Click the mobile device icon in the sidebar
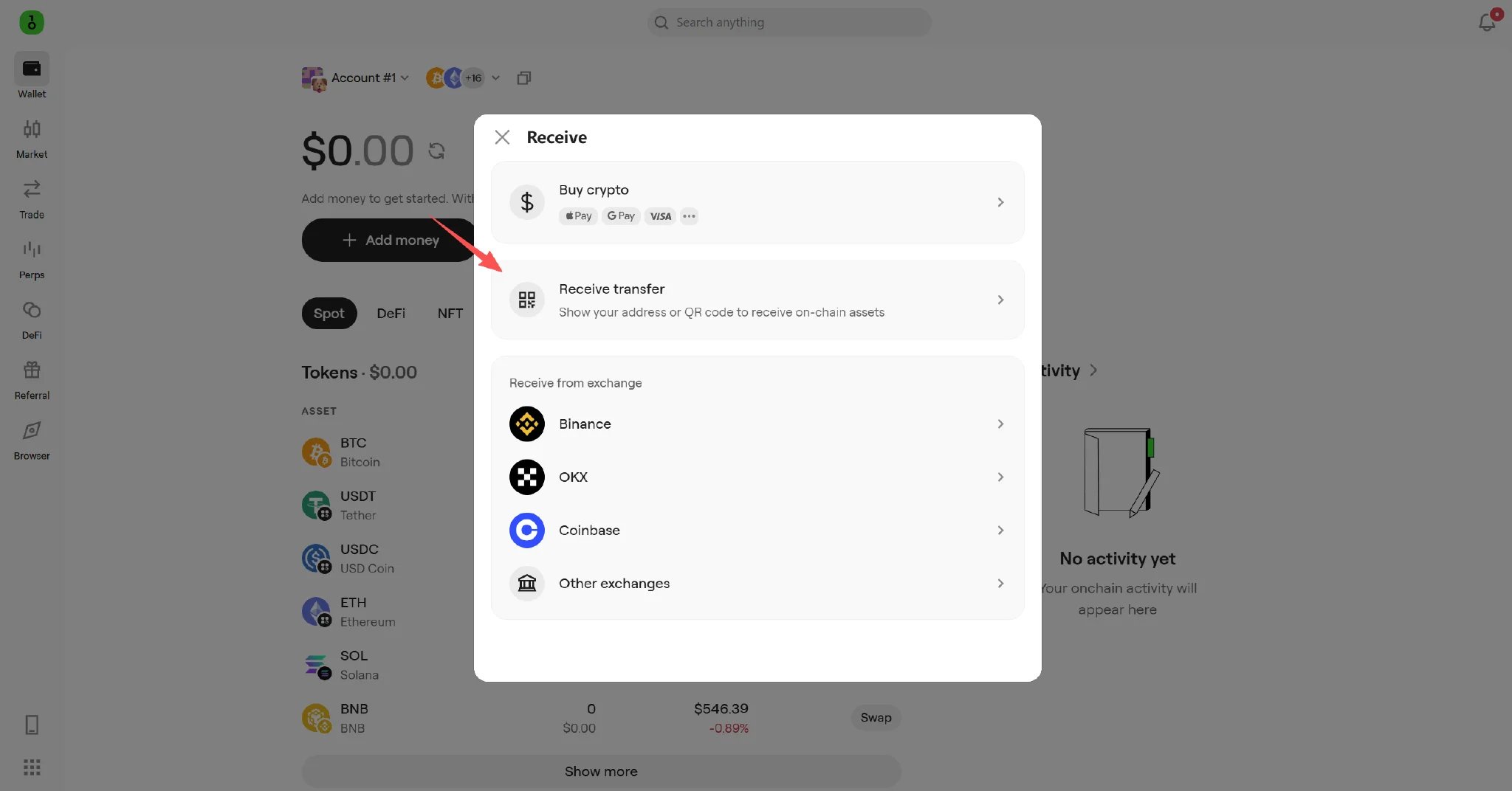 [32, 725]
